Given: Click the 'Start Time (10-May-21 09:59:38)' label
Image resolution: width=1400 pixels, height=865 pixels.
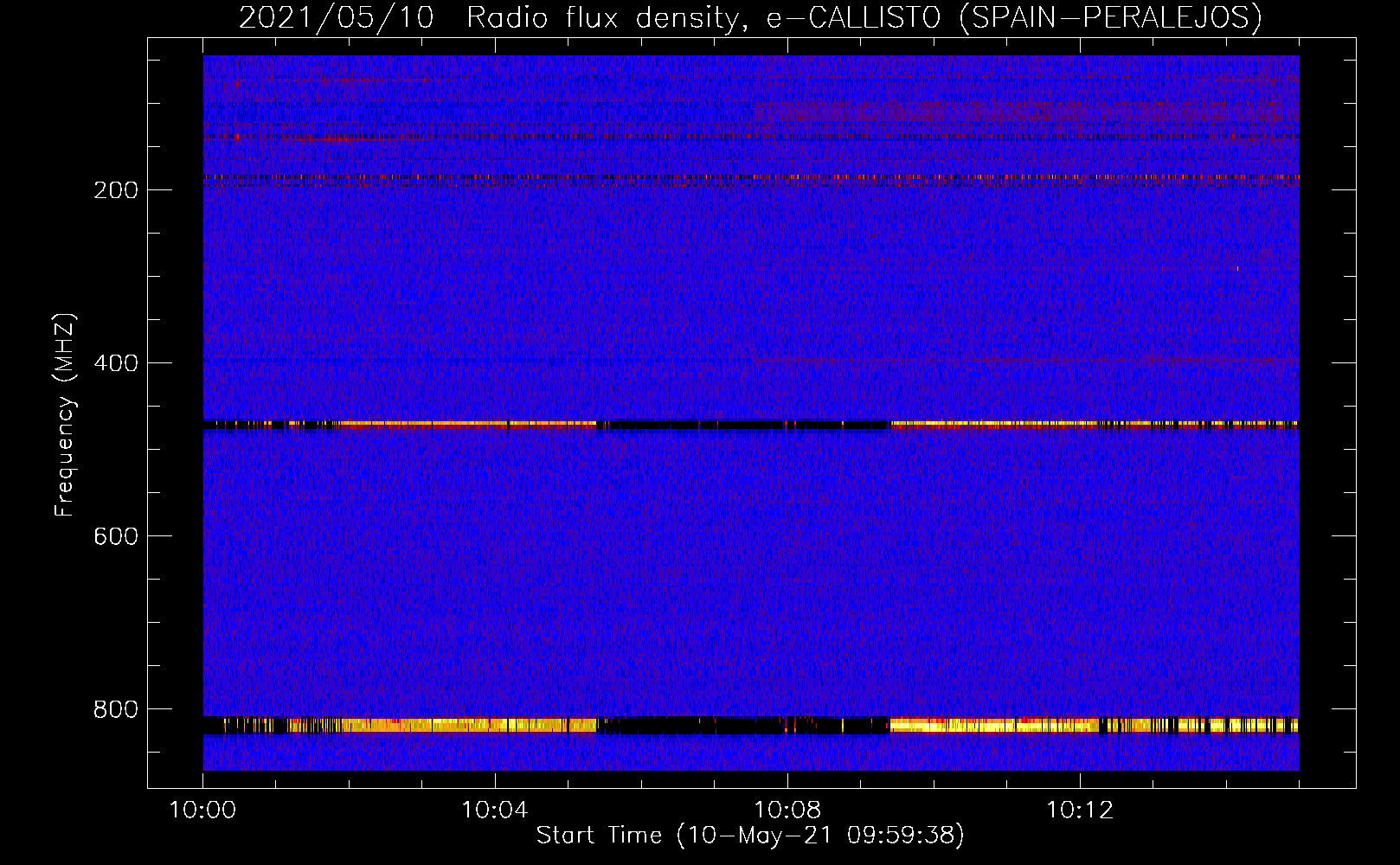Looking at the screenshot, I should click(750, 836).
